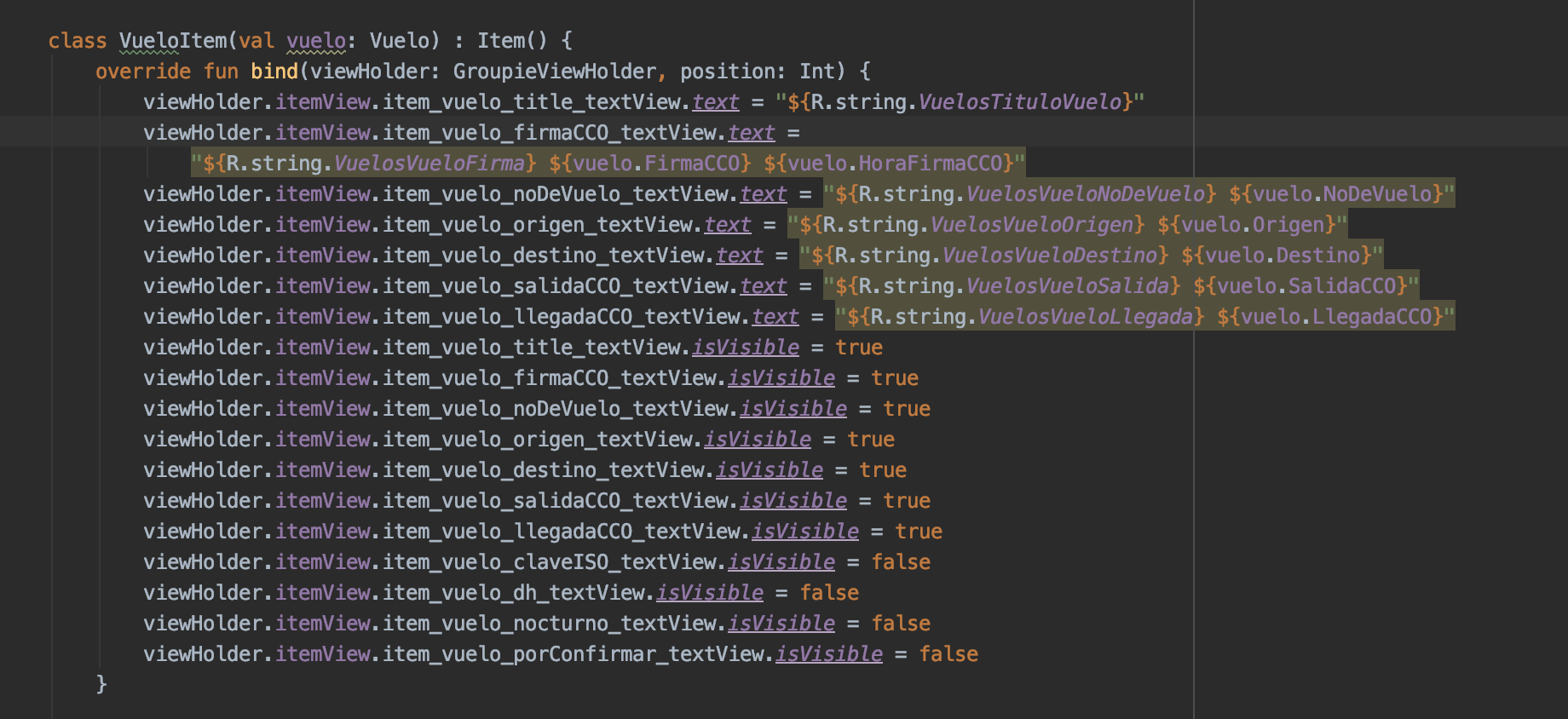Click text property on item_vuelo_title_textView
Image resolution: width=1568 pixels, height=719 pixels.
tap(715, 102)
